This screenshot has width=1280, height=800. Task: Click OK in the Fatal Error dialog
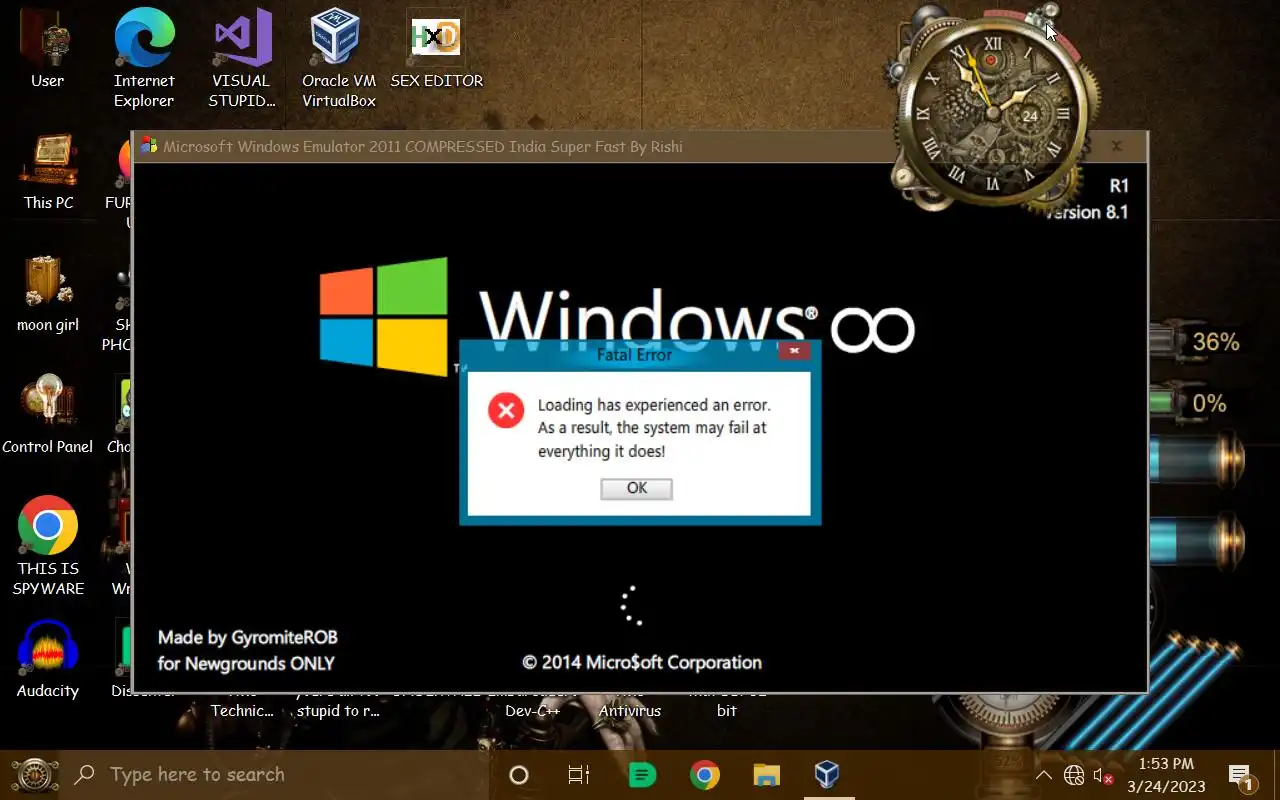click(636, 488)
